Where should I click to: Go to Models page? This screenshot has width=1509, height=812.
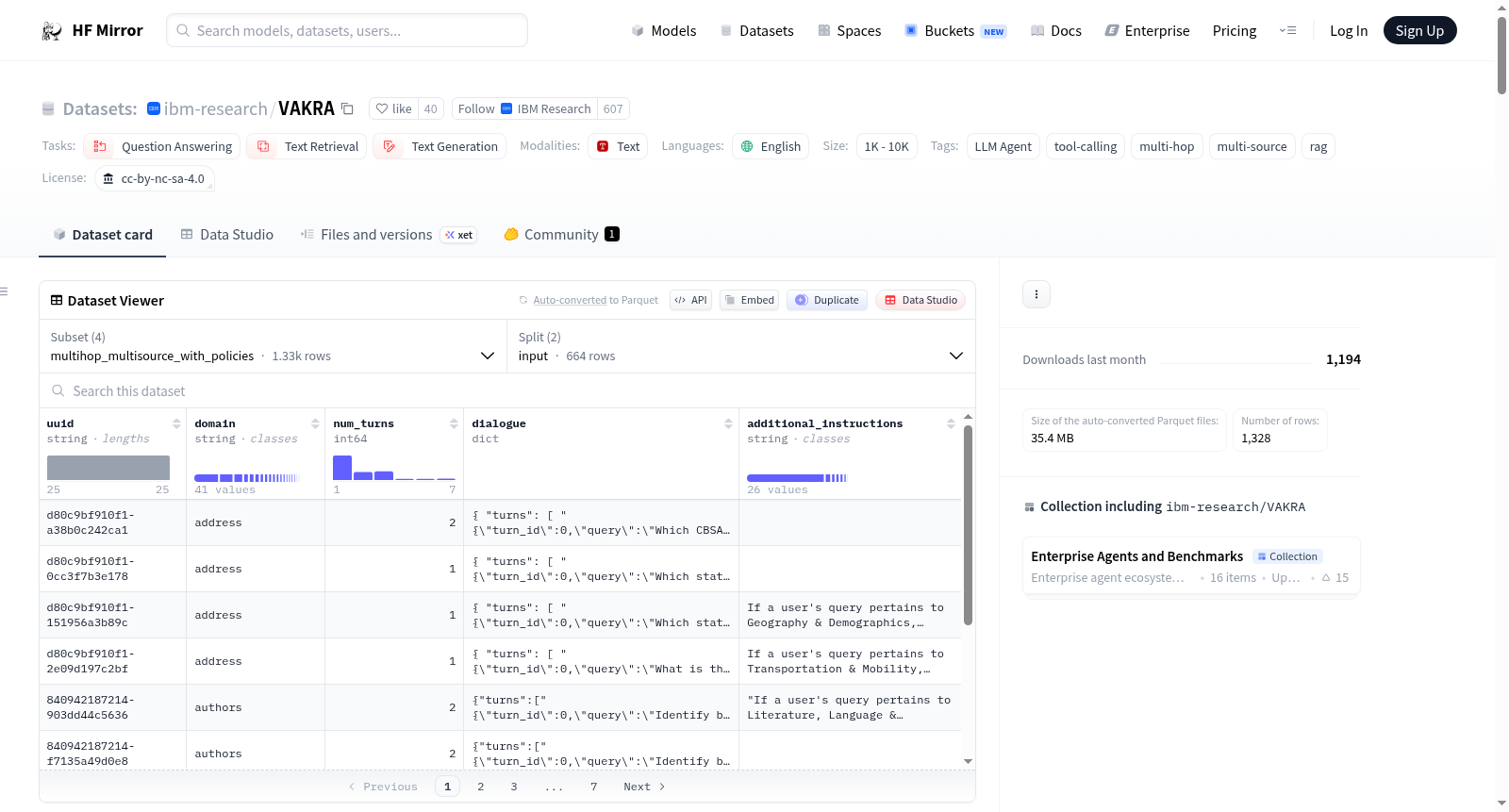pyautogui.click(x=664, y=31)
